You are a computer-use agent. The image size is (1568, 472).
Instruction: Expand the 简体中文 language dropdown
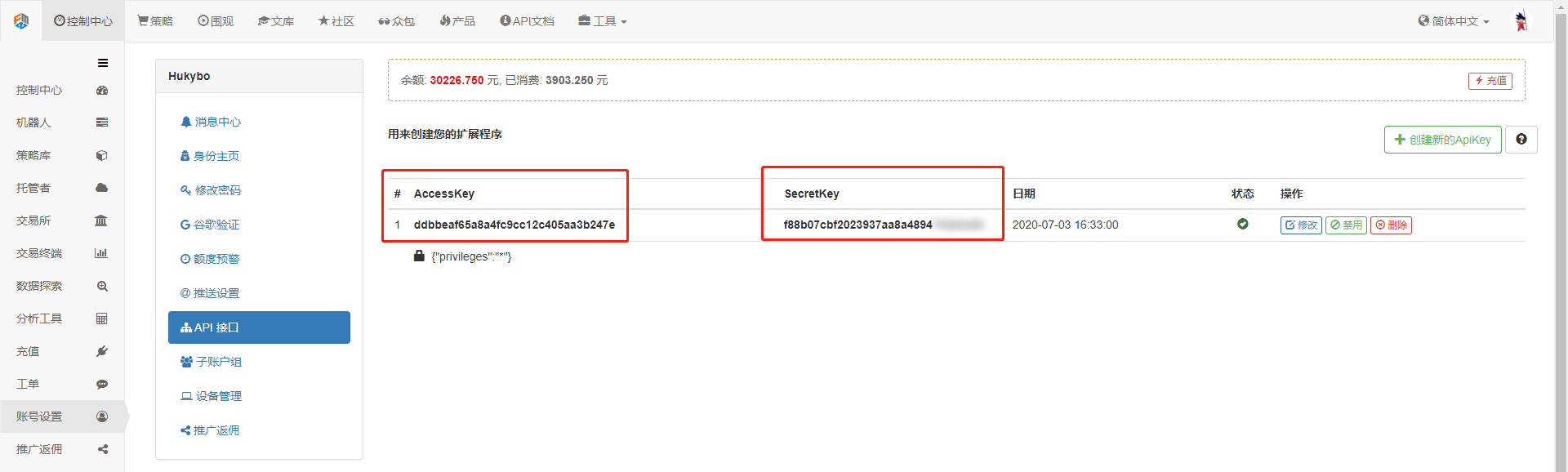point(1454,21)
